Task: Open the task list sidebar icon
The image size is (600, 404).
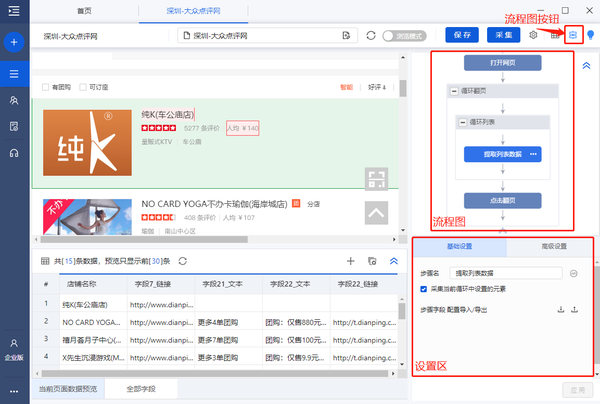Action: click(14, 73)
